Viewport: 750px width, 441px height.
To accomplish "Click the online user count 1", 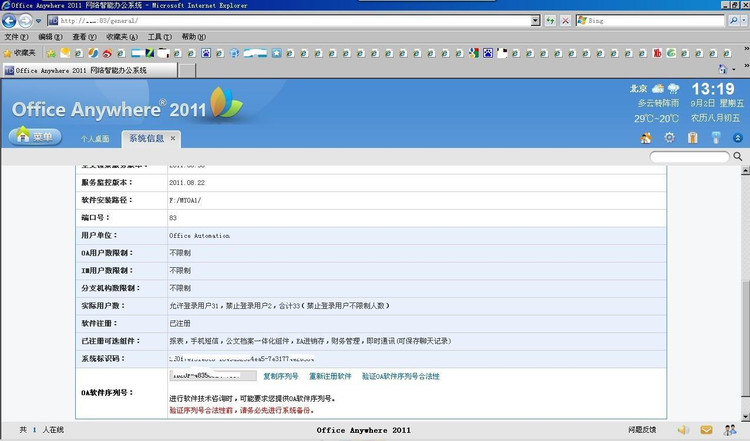I will coord(34,430).
